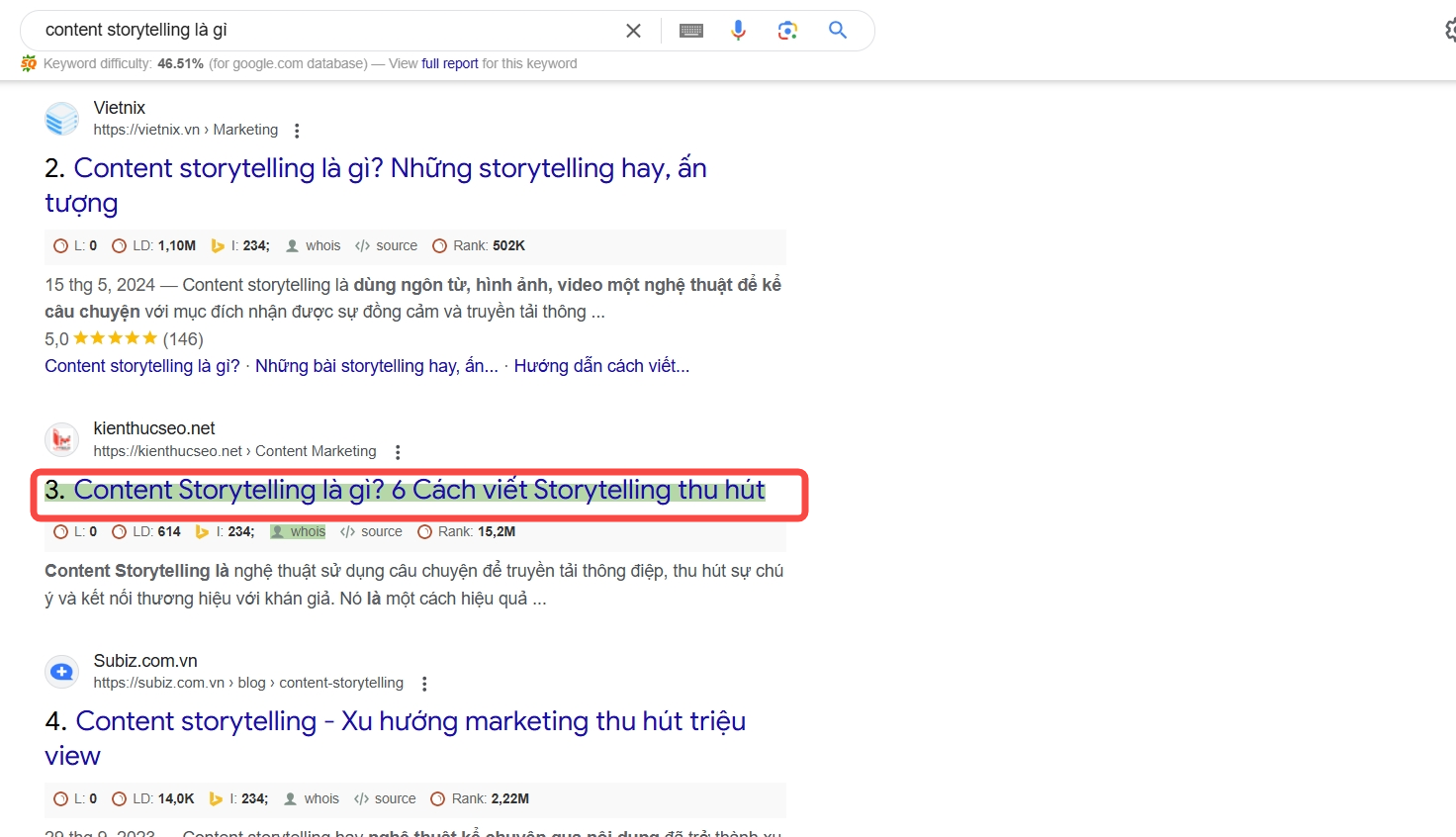Open the kienthucseo '6 Cách viết Storytelling' result
The height and width of the screenshot is (837, 1456).
pos(419,490)
